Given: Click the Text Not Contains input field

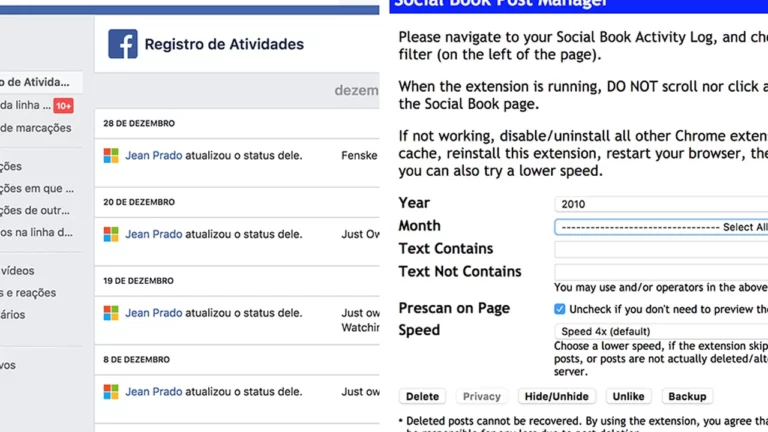Looking at the screenshot, I should pos(661,272).
